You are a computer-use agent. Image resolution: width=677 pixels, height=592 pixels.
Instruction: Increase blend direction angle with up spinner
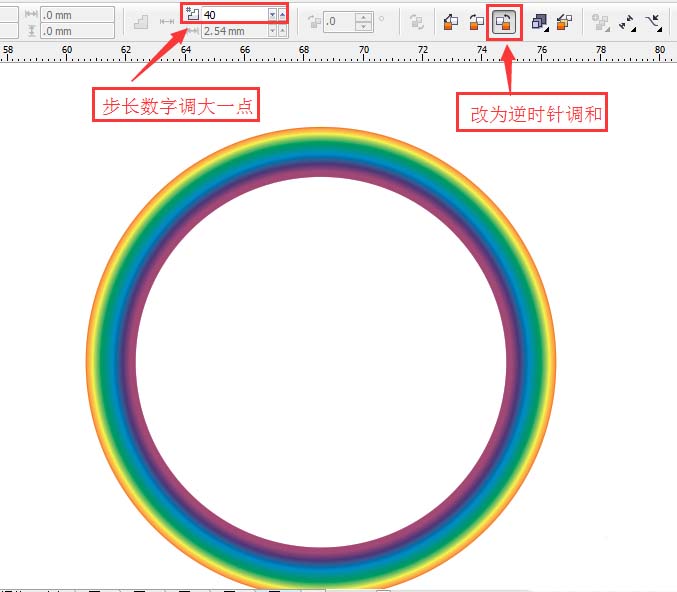[364, 17]
